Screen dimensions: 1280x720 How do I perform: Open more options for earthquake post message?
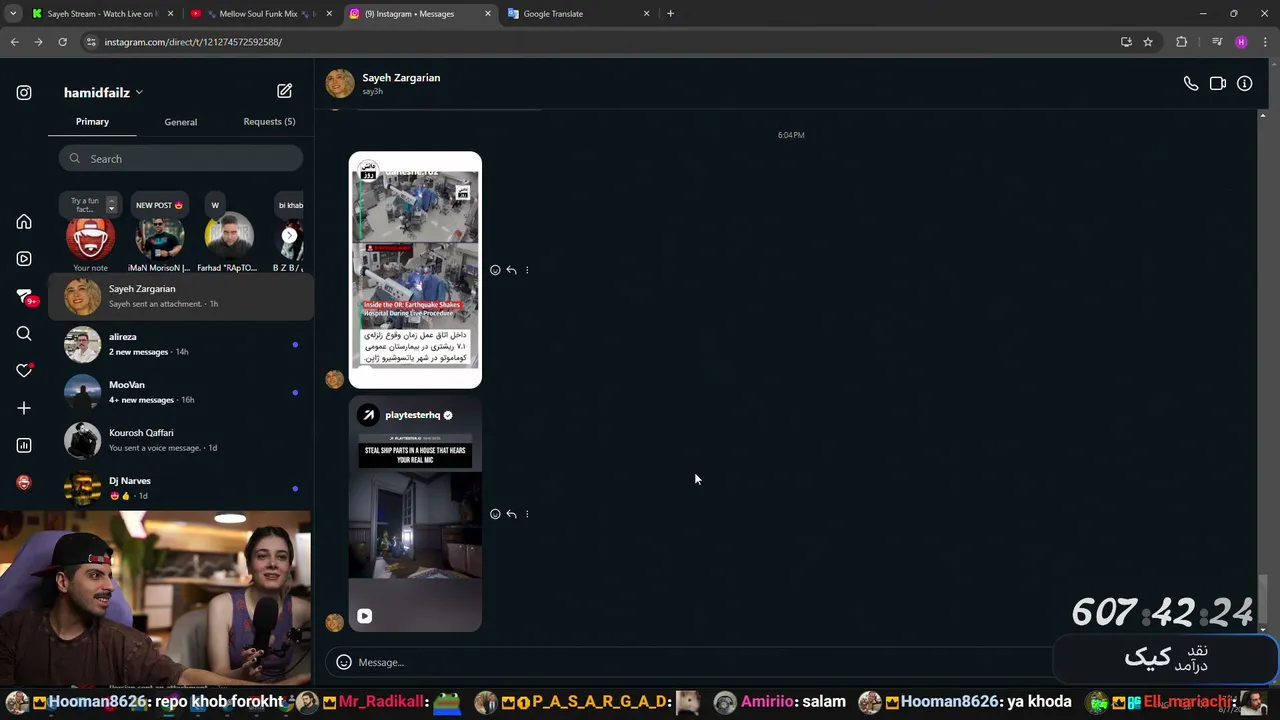[527, 270]
